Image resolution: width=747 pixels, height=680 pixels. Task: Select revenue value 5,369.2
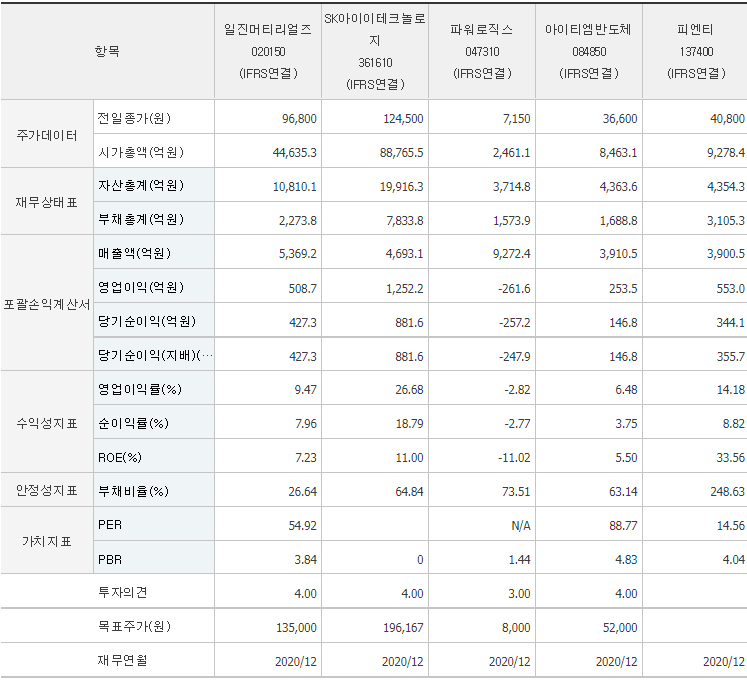297,254
